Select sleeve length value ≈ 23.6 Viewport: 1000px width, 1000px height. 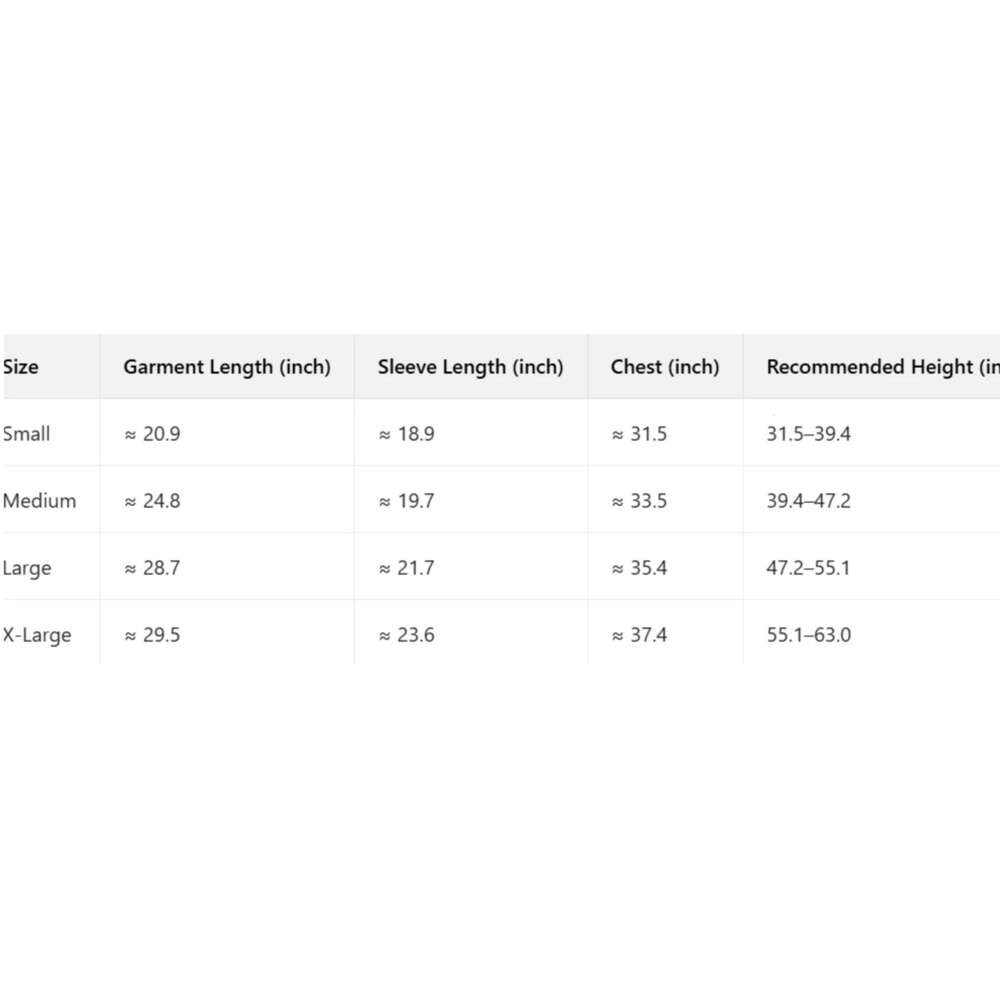(x=407, y=635)
